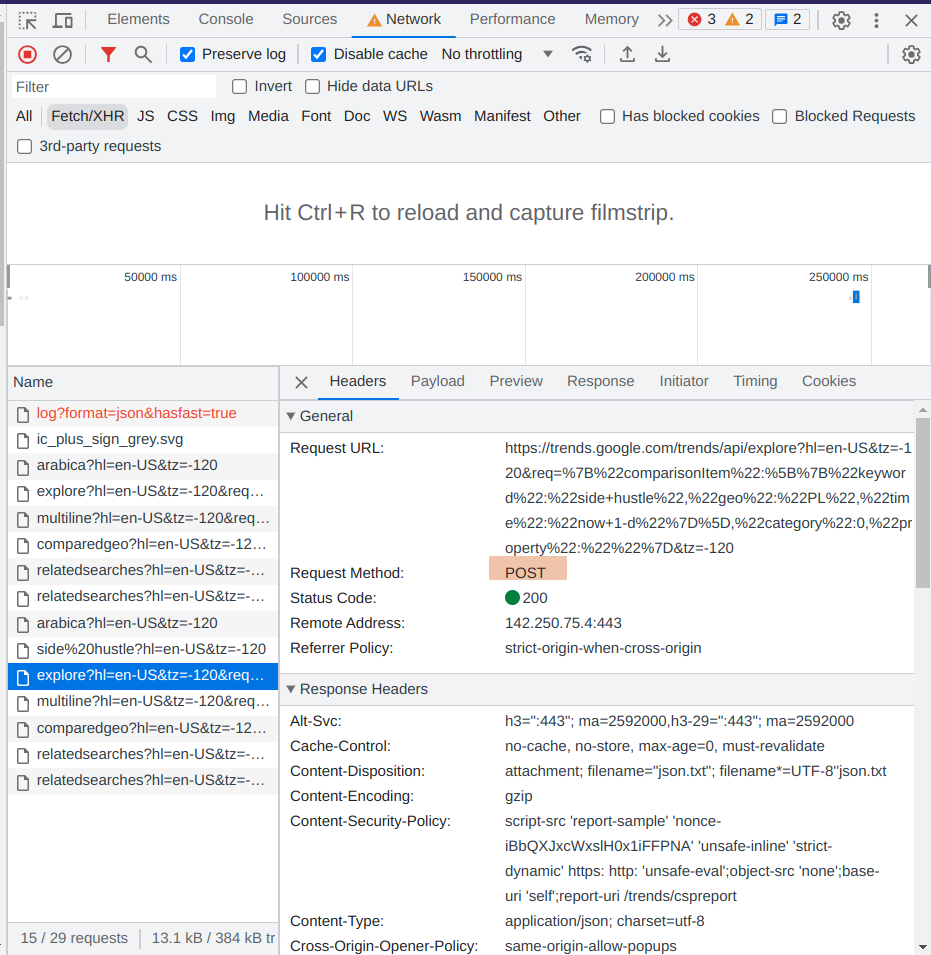The width and height of the screenshot is (931, 955).
Task: Collapse the General section
Action: (291, 416)
